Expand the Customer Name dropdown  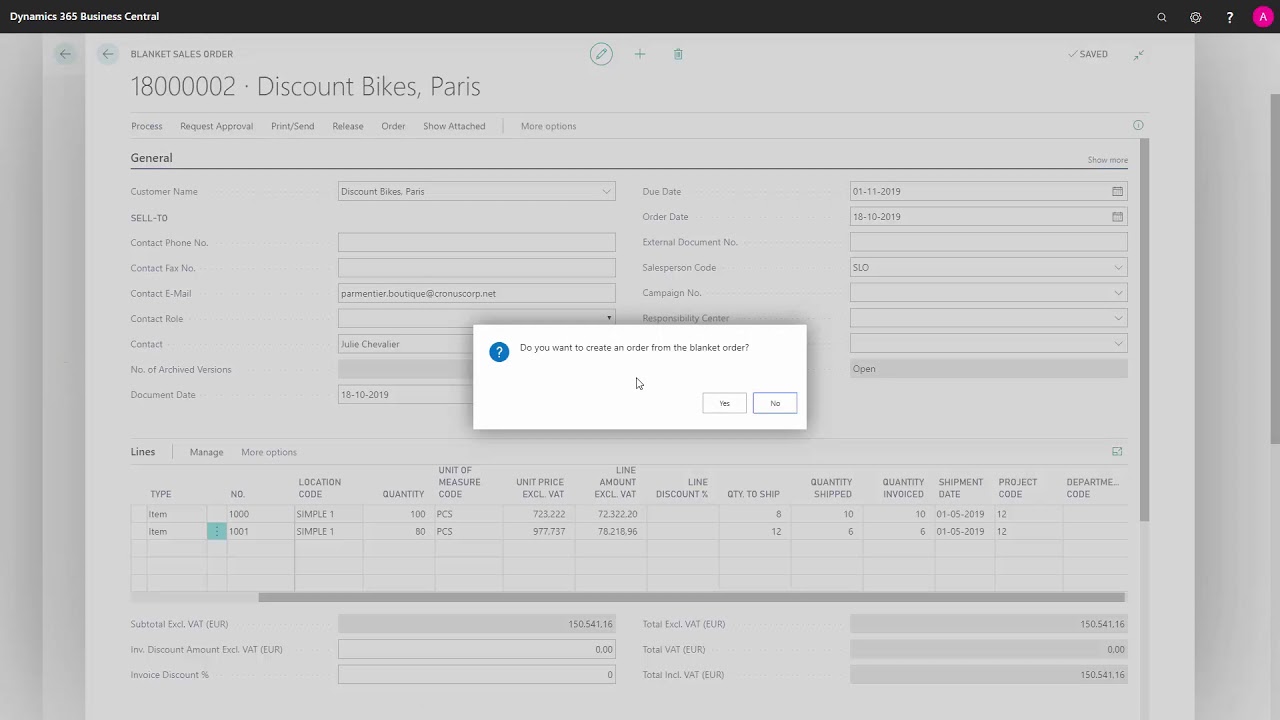pyautogui.click(x=606, y=191)
